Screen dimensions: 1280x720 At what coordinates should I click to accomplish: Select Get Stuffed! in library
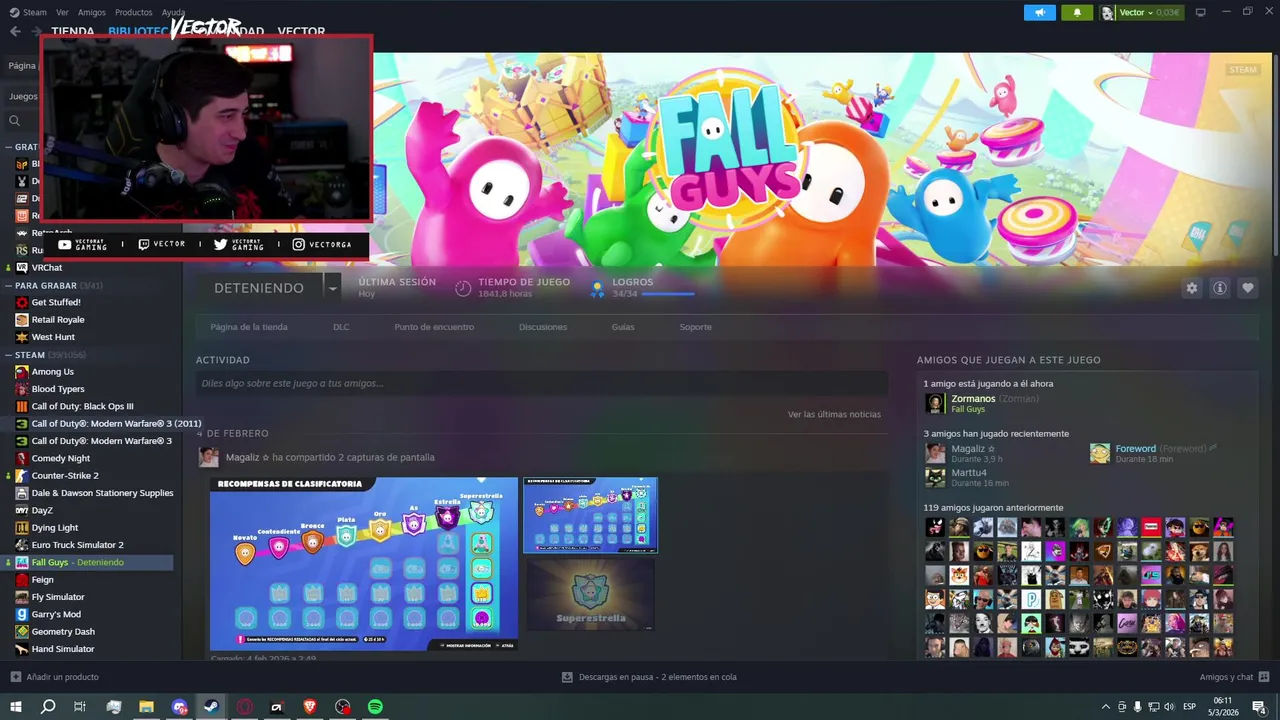[x=56, y=302]
